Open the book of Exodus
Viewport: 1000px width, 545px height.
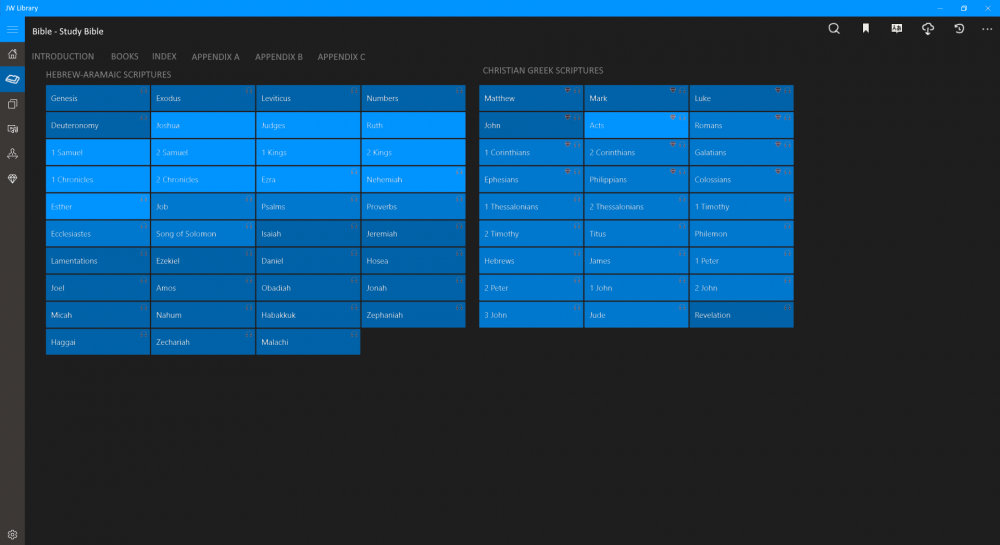click(x=203, y=98)
